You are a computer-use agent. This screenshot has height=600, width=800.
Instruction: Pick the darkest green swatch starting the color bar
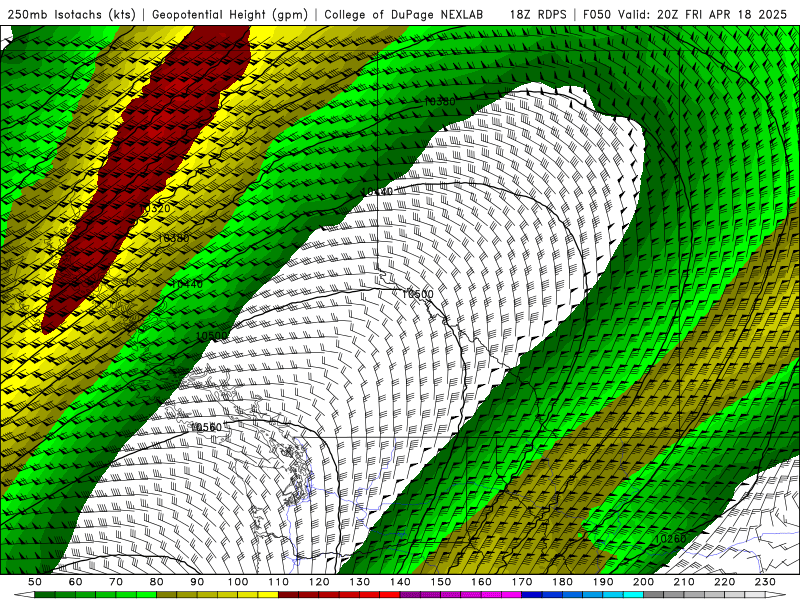point(45,595)
